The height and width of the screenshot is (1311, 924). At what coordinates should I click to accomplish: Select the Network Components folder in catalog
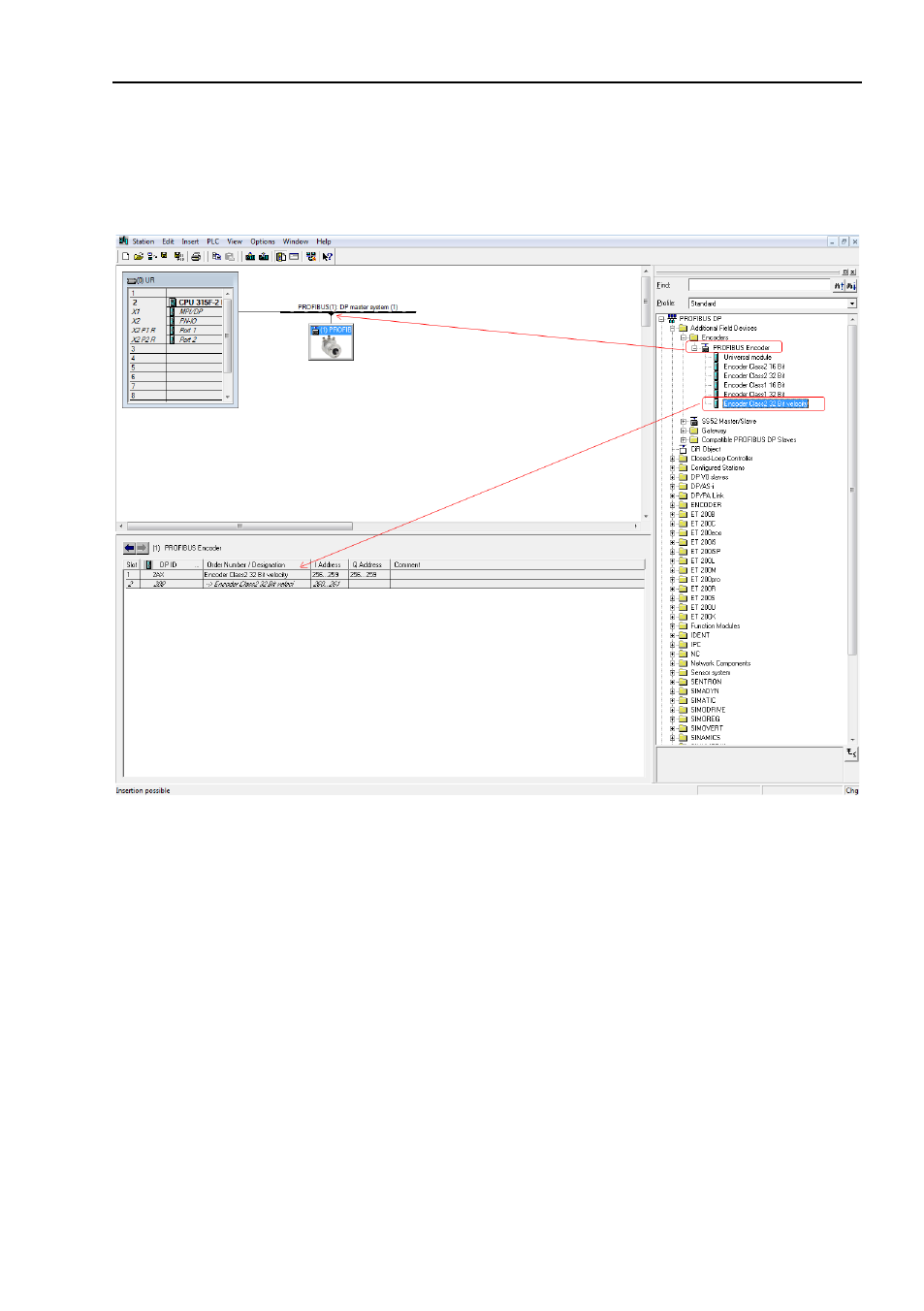[x=720, y=663]
